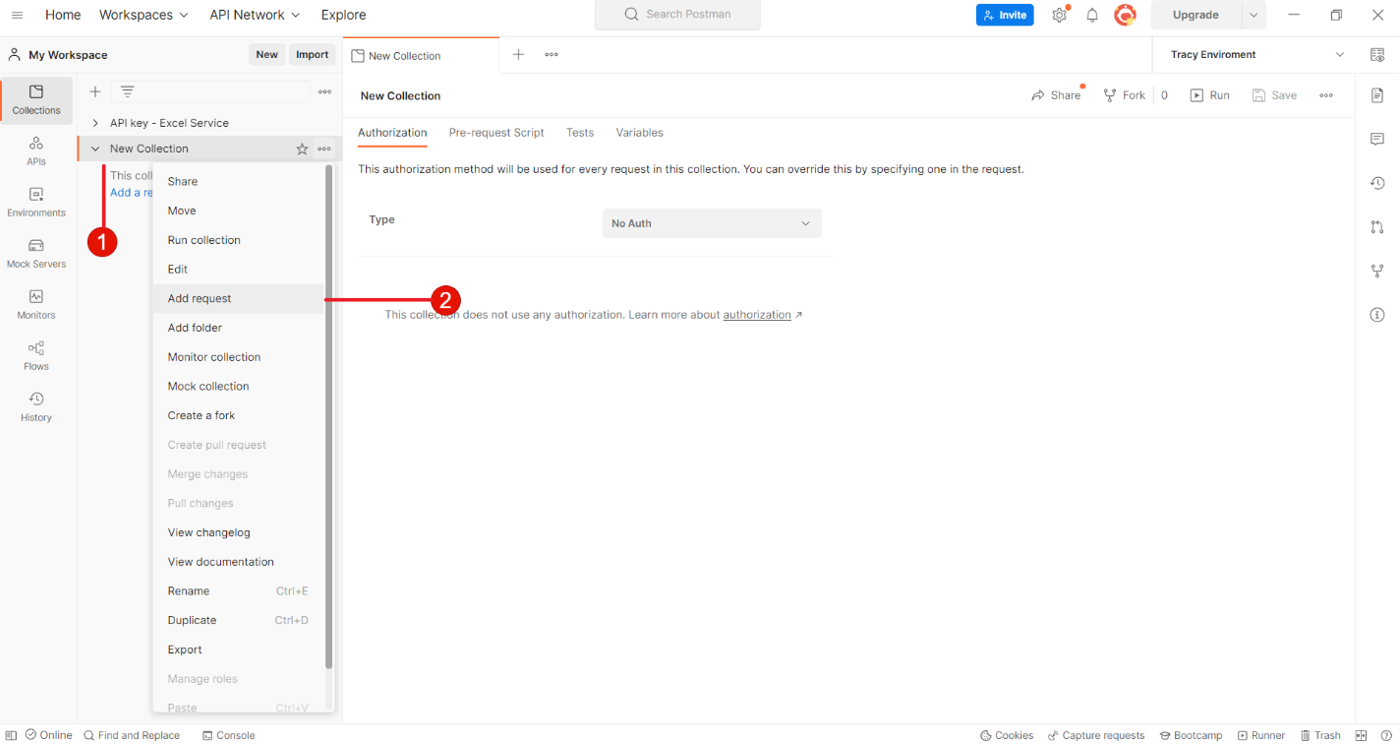Choose Export in the context menu
The image size is (1400, 748).
pyautogui.click(x=185, y=649)
